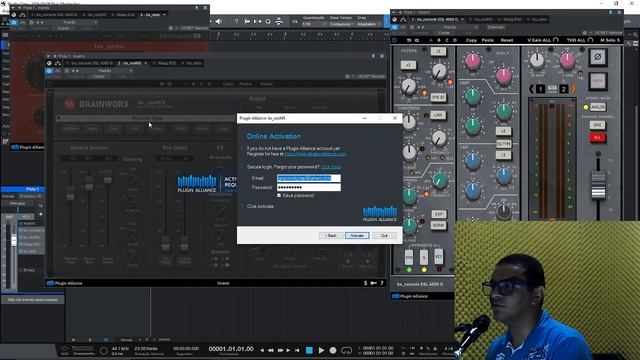Select channel 2 on the SSL console
Screen dimensions: 640x360
[x=564, y=89]
